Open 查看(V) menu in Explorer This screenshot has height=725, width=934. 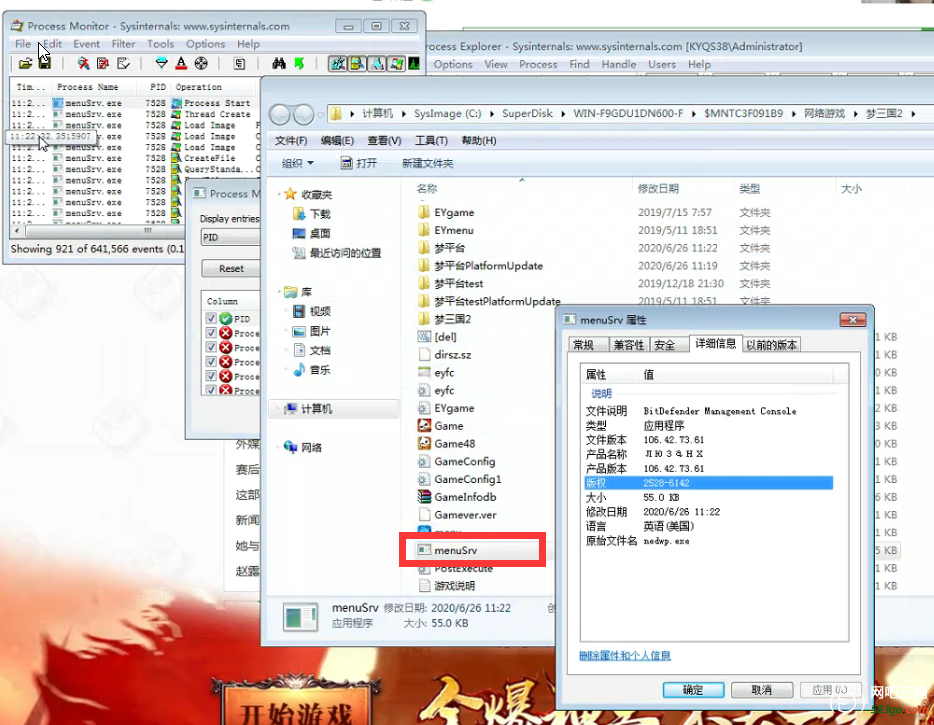coord(384,141)
